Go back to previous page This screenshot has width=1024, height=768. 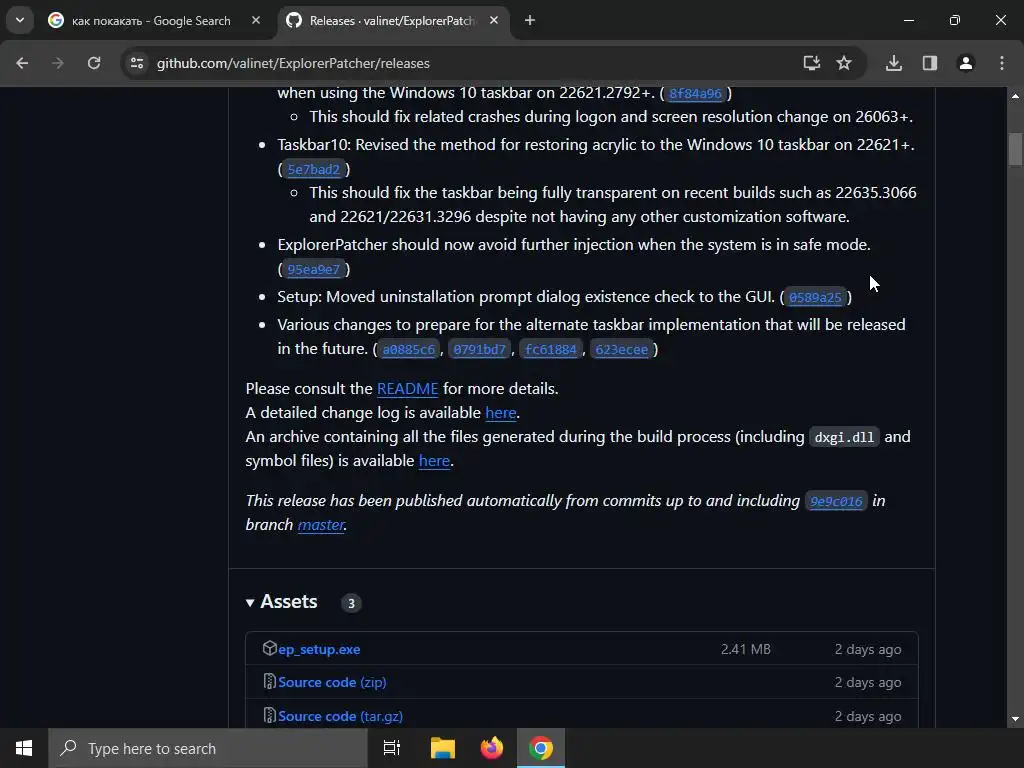pyautogui.click(x=22, y=63)
